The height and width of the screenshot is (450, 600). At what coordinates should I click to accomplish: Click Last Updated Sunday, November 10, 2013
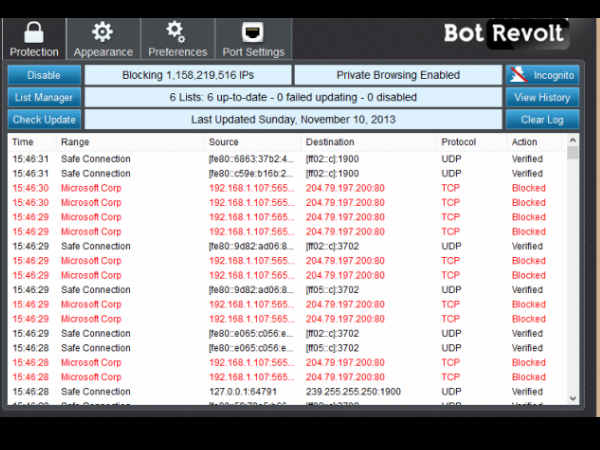click(x=293, y=119)
